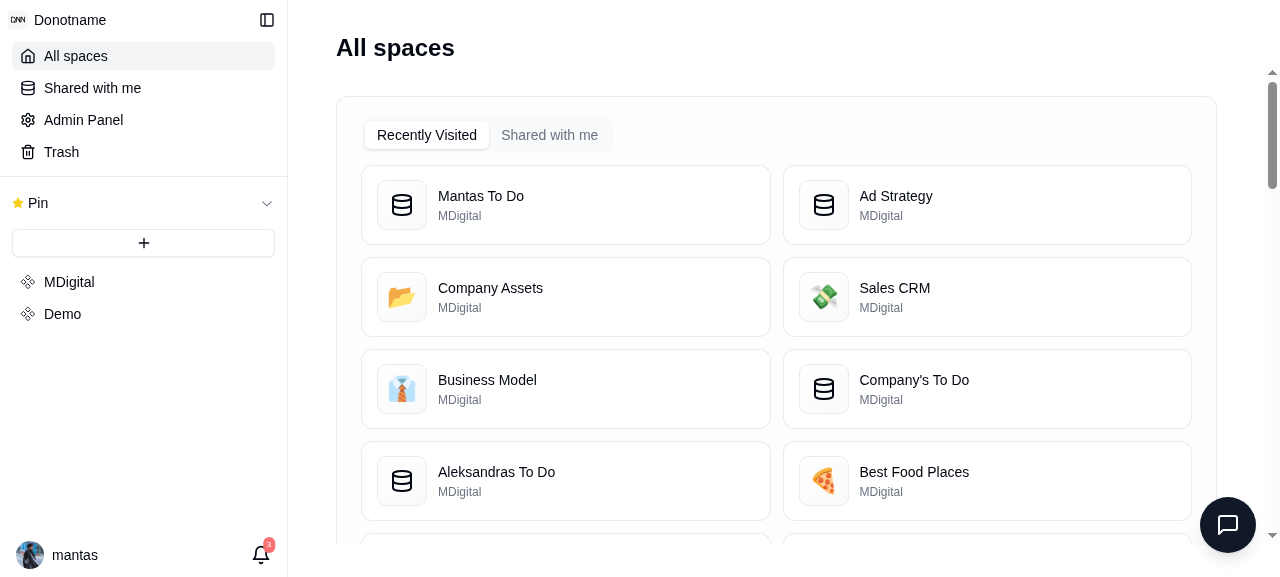Open All spaces in the sidebar
The image size is (1280, 577).
point(143,56)
